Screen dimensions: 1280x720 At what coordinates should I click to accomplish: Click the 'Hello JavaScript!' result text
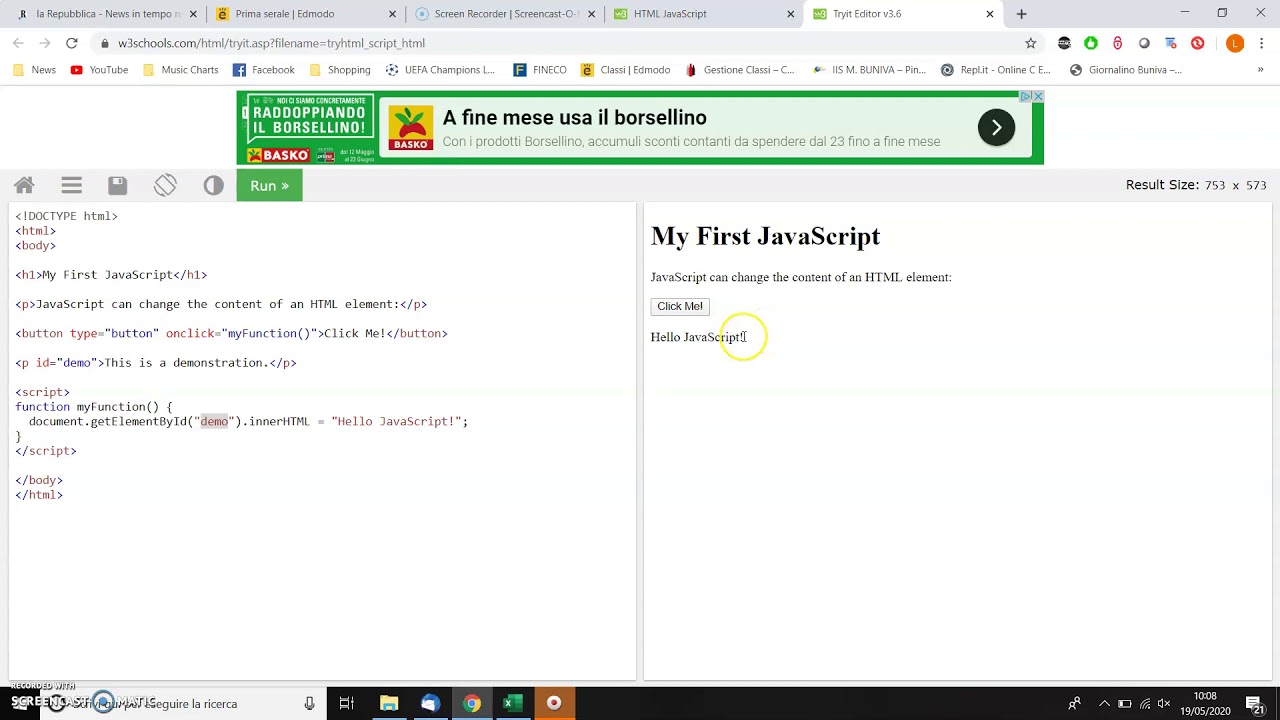coord(697,337)
